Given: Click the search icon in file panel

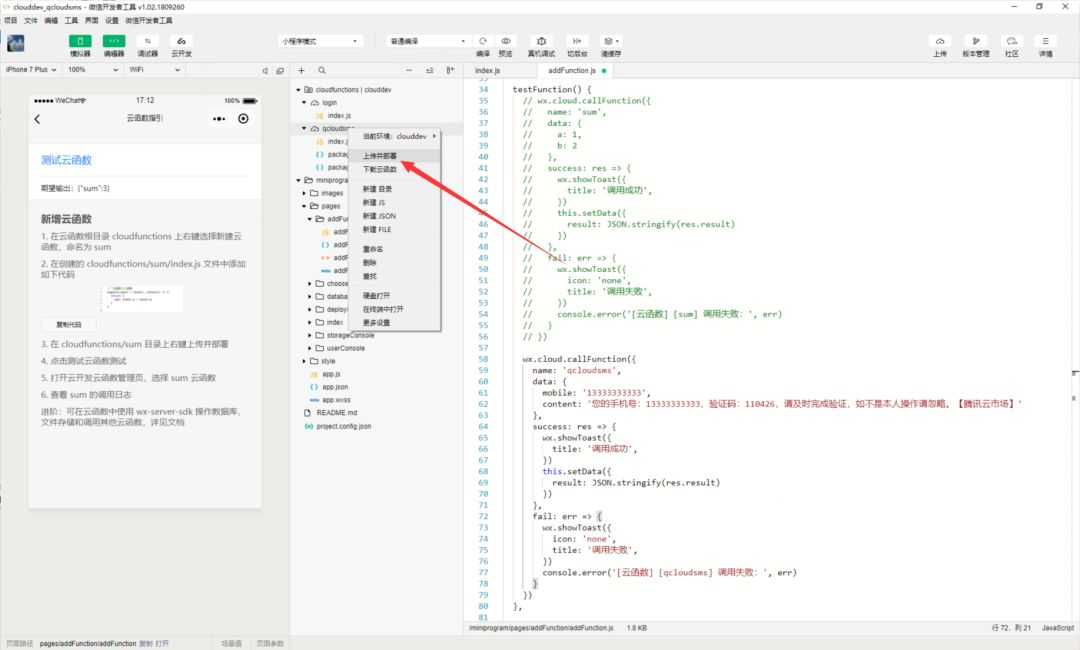Looking at the screenshot, I should coord(322,70).
